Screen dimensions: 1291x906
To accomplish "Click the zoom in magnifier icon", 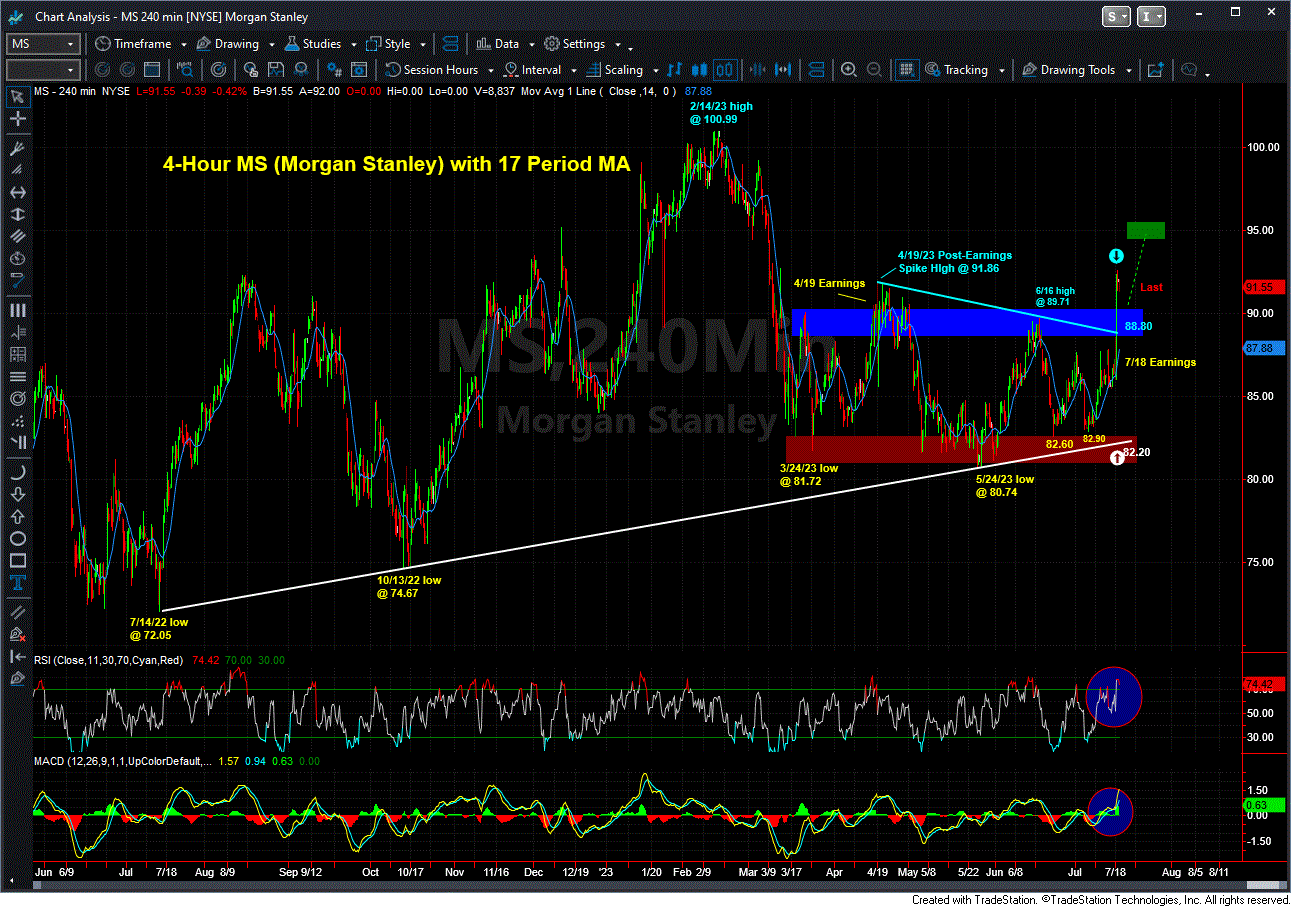I will (849, 70).
